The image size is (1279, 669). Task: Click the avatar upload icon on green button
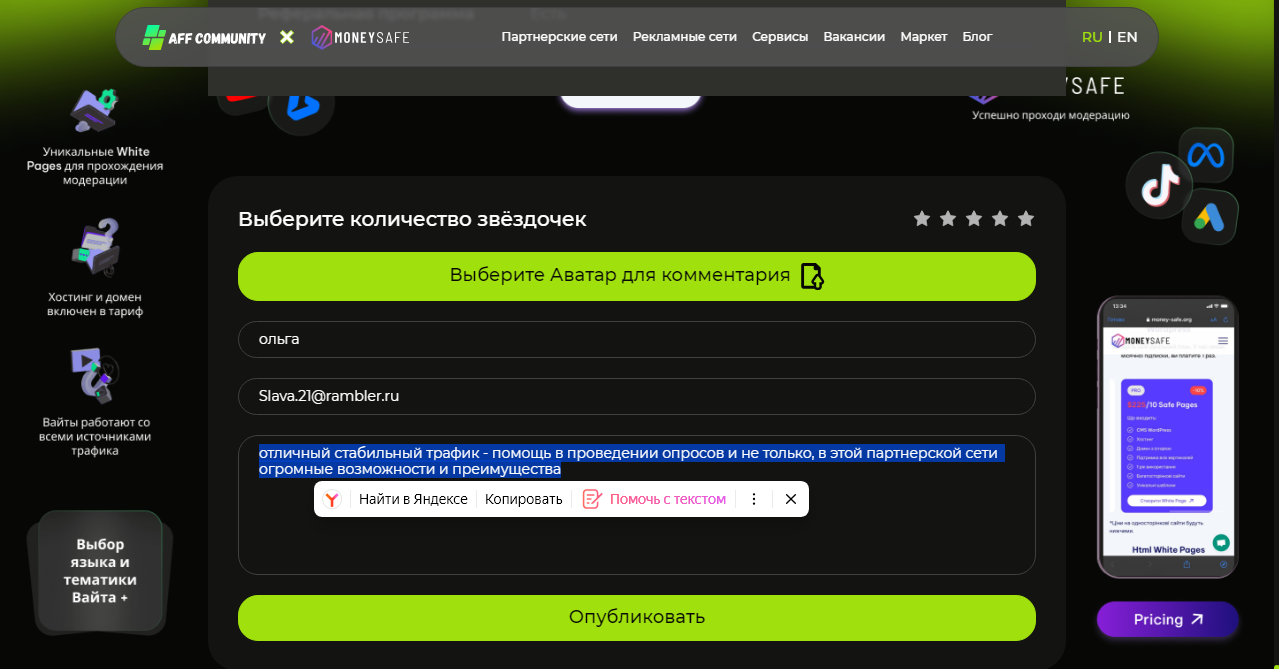pyautogui.click(x=812, y=276)
